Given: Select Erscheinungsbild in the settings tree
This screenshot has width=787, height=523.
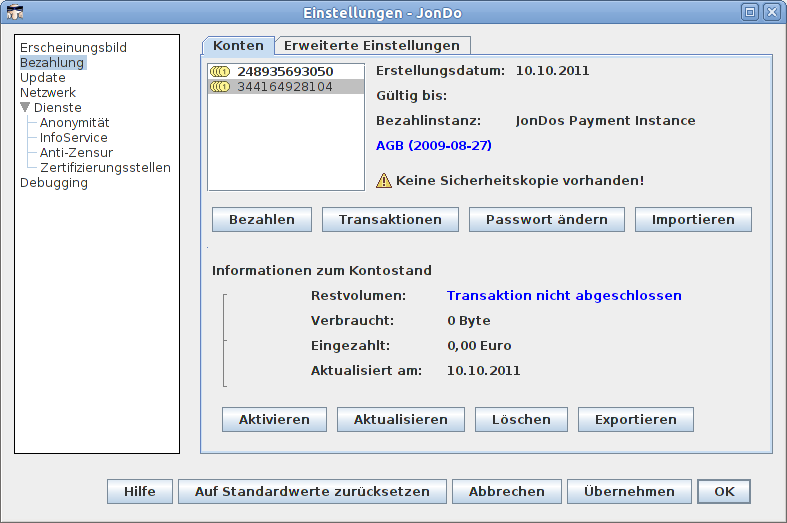Looking at the screenshot, I should pos(73,47).
